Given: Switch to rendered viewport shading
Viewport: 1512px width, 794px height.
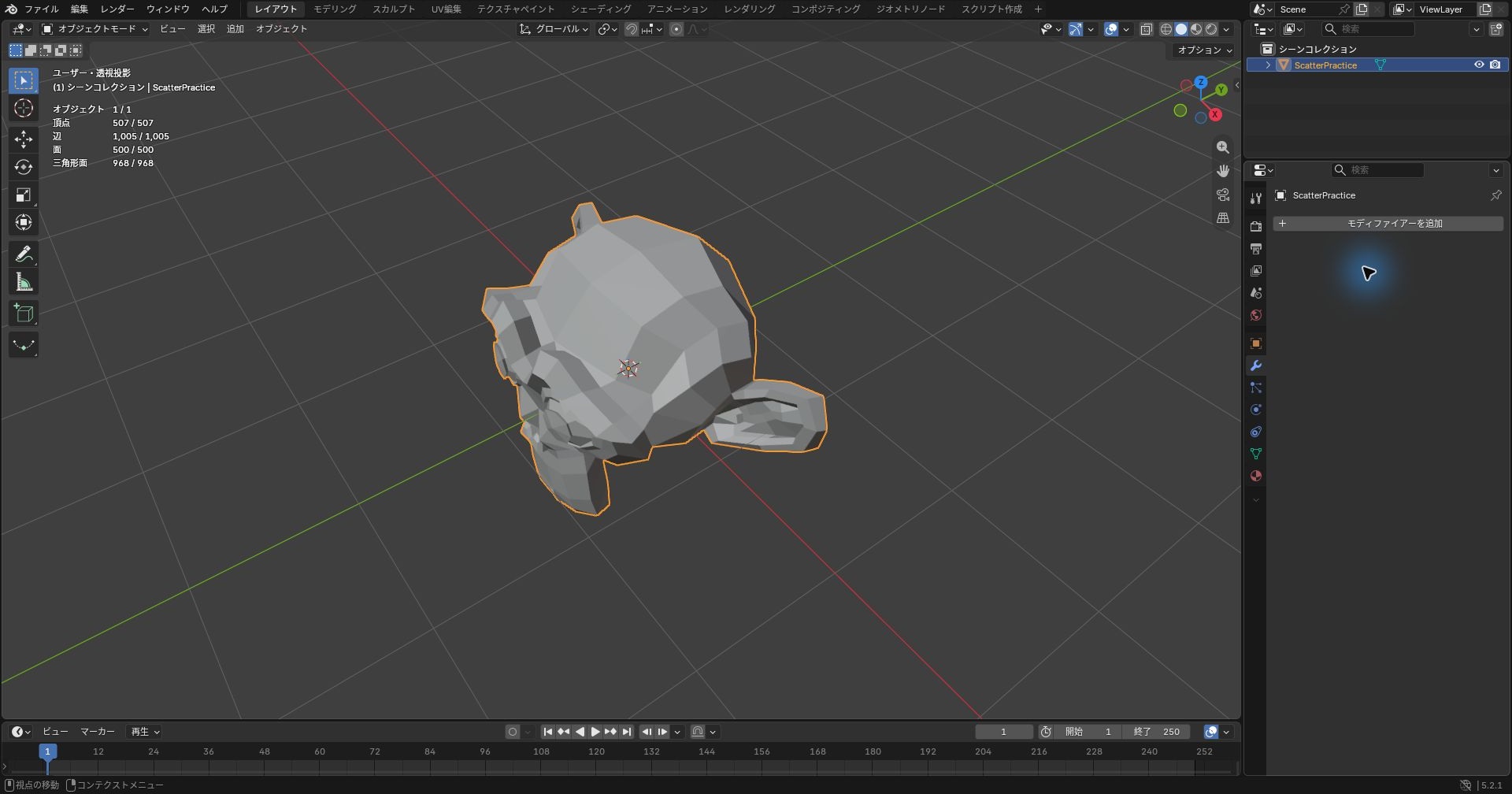Looking at the screenshot, I should (1211, 29).
